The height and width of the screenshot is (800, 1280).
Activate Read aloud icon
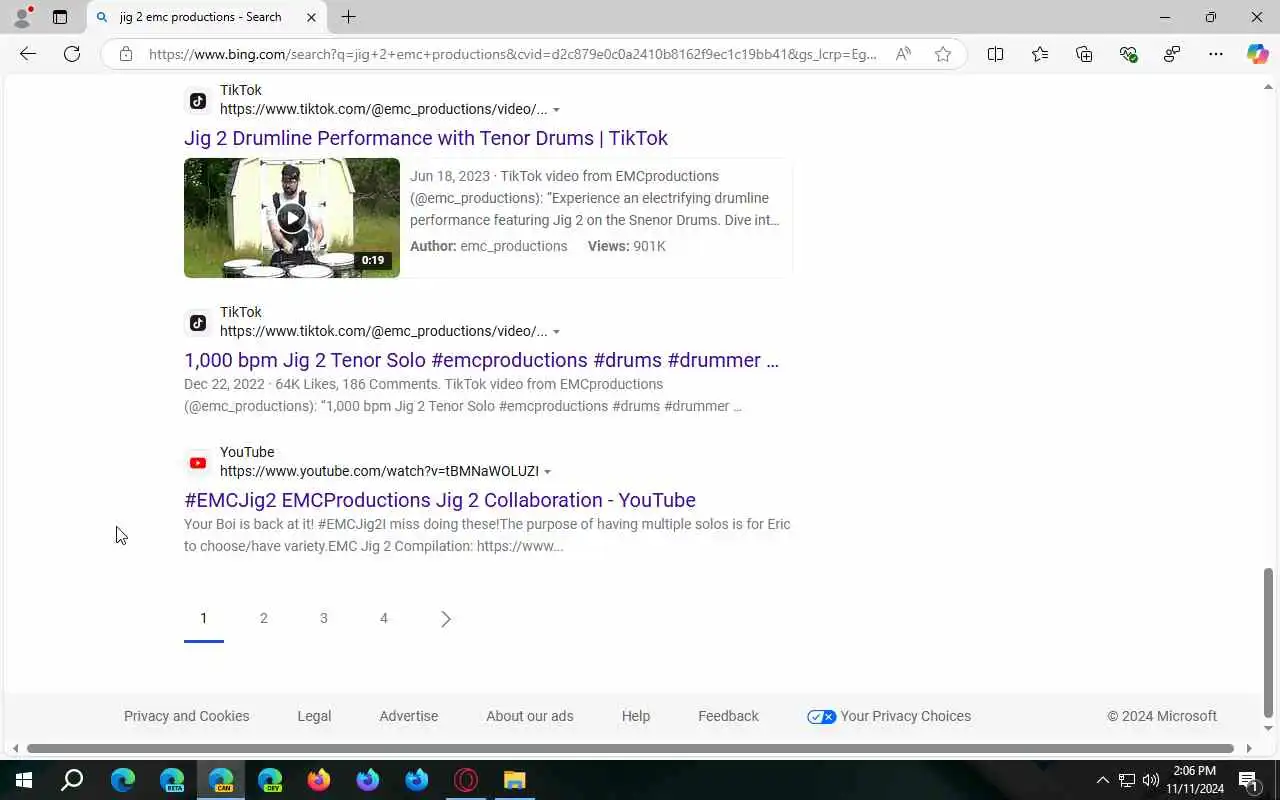[903, 54]
